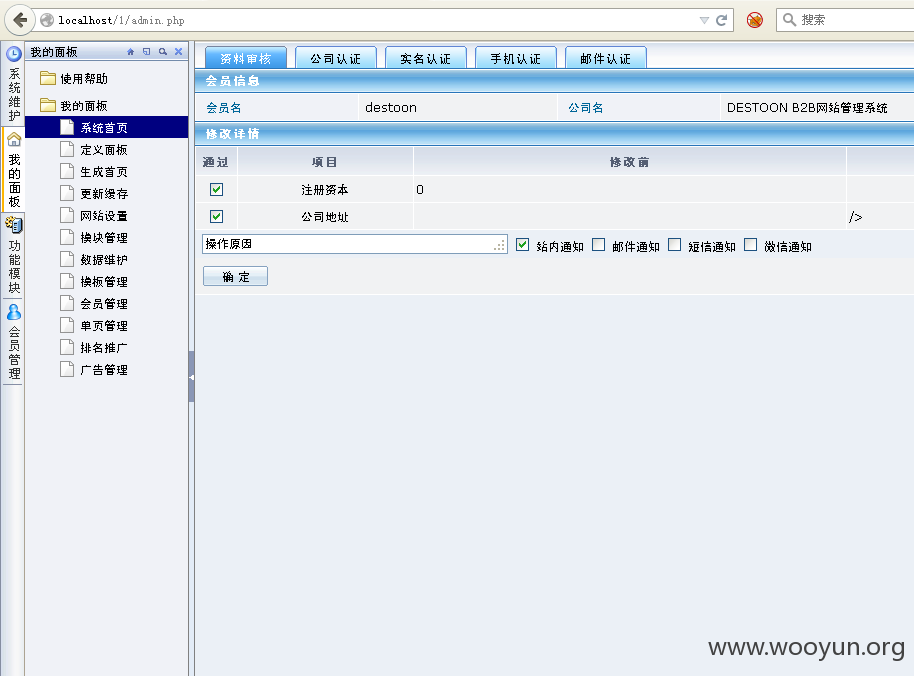This screenshot has width=914, height=676.
Task: Enable the 短信通知 checkbox
Action: click(674, 245)
